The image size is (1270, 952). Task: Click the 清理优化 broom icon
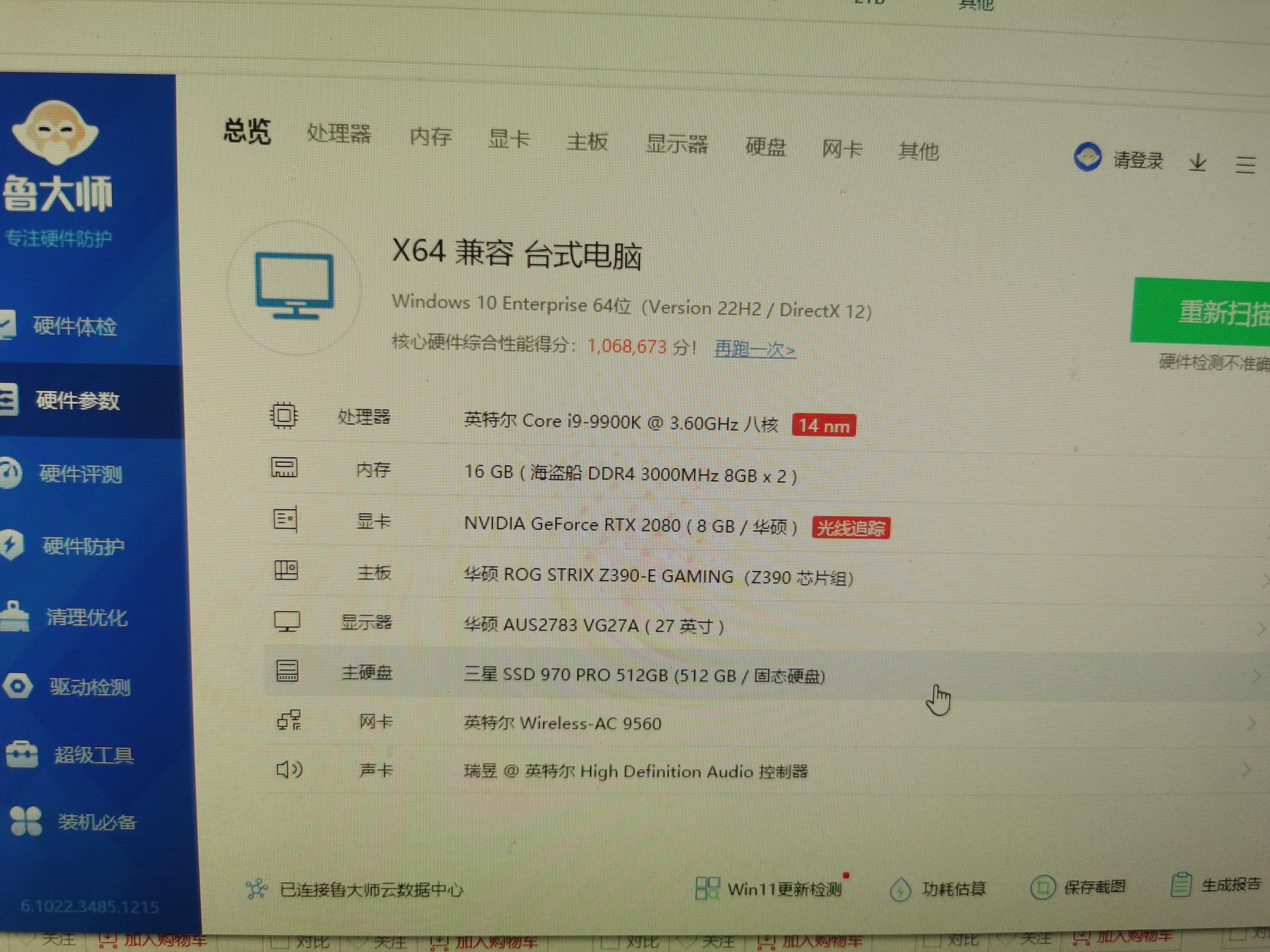tap(14, 616)
